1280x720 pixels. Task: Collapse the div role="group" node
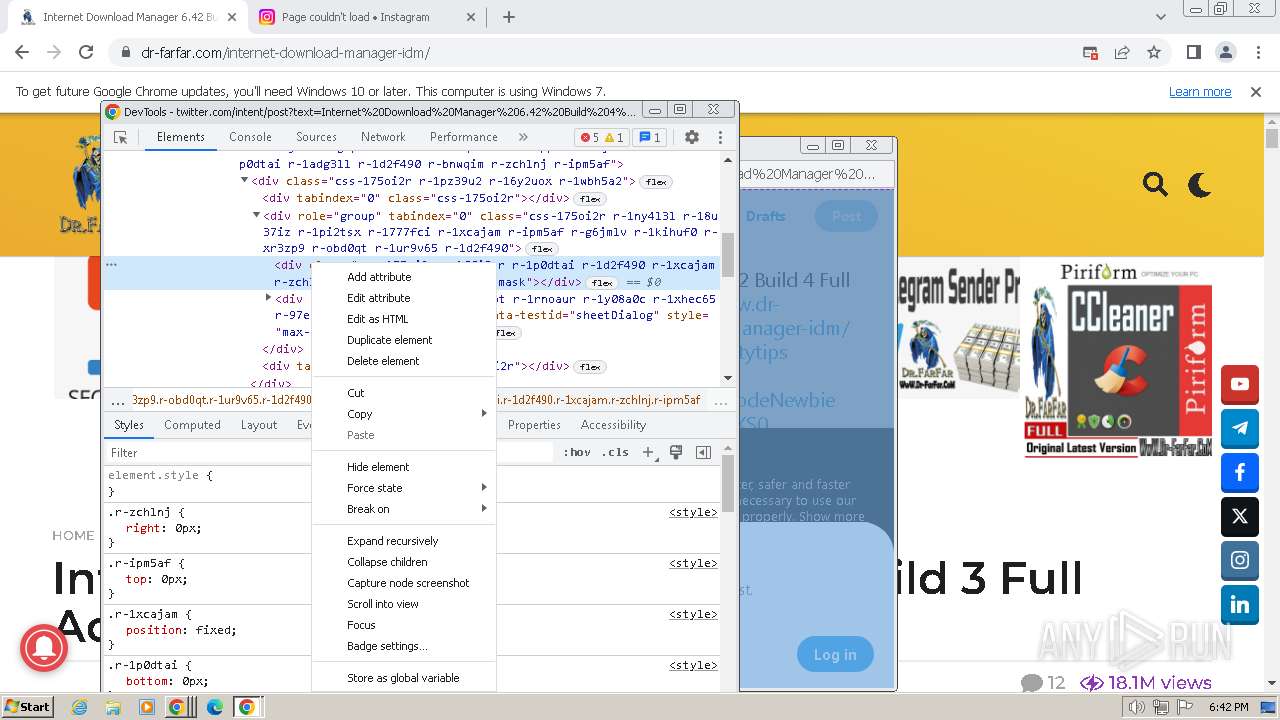257,215
